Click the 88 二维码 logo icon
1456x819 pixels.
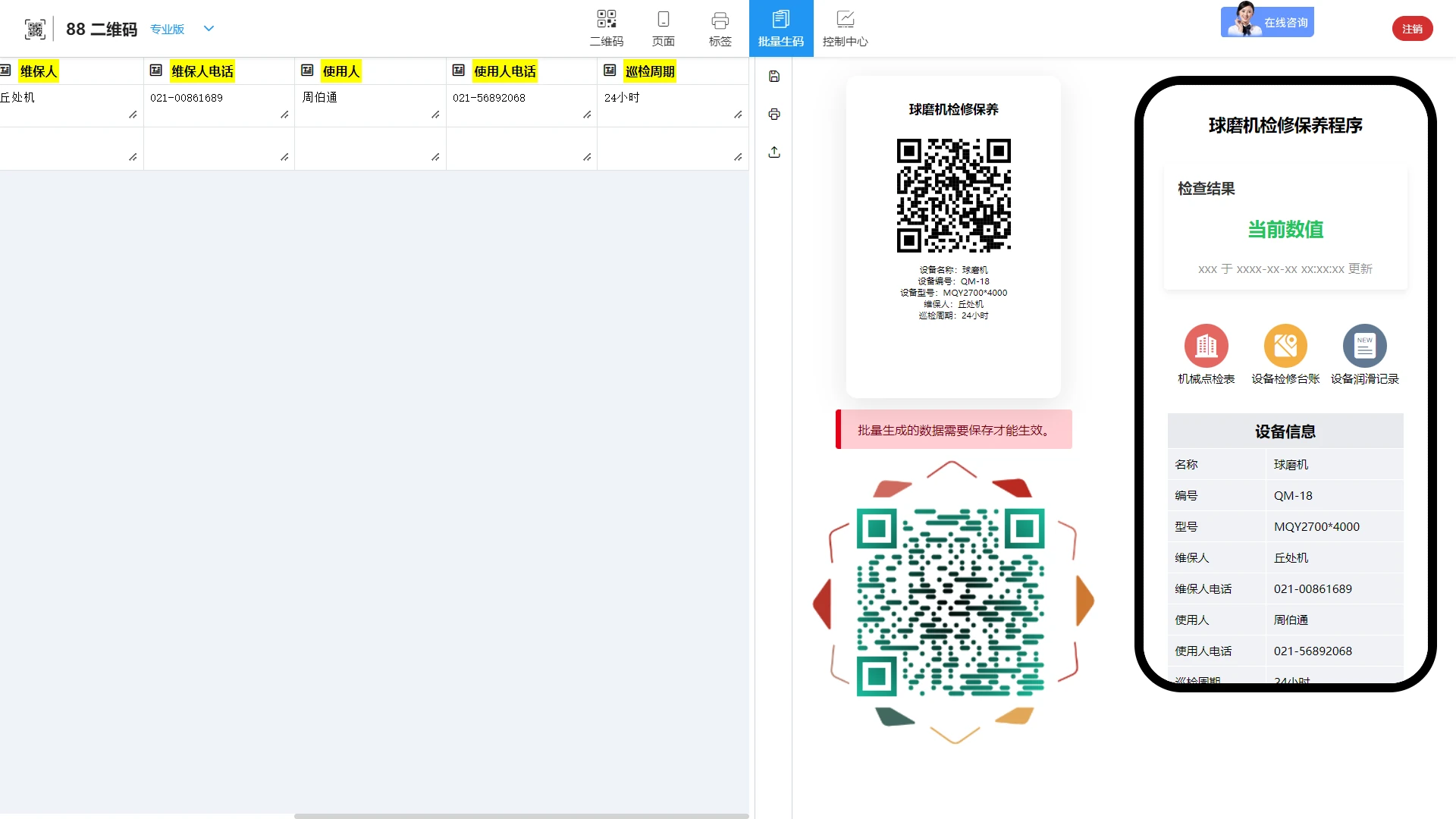35,29
